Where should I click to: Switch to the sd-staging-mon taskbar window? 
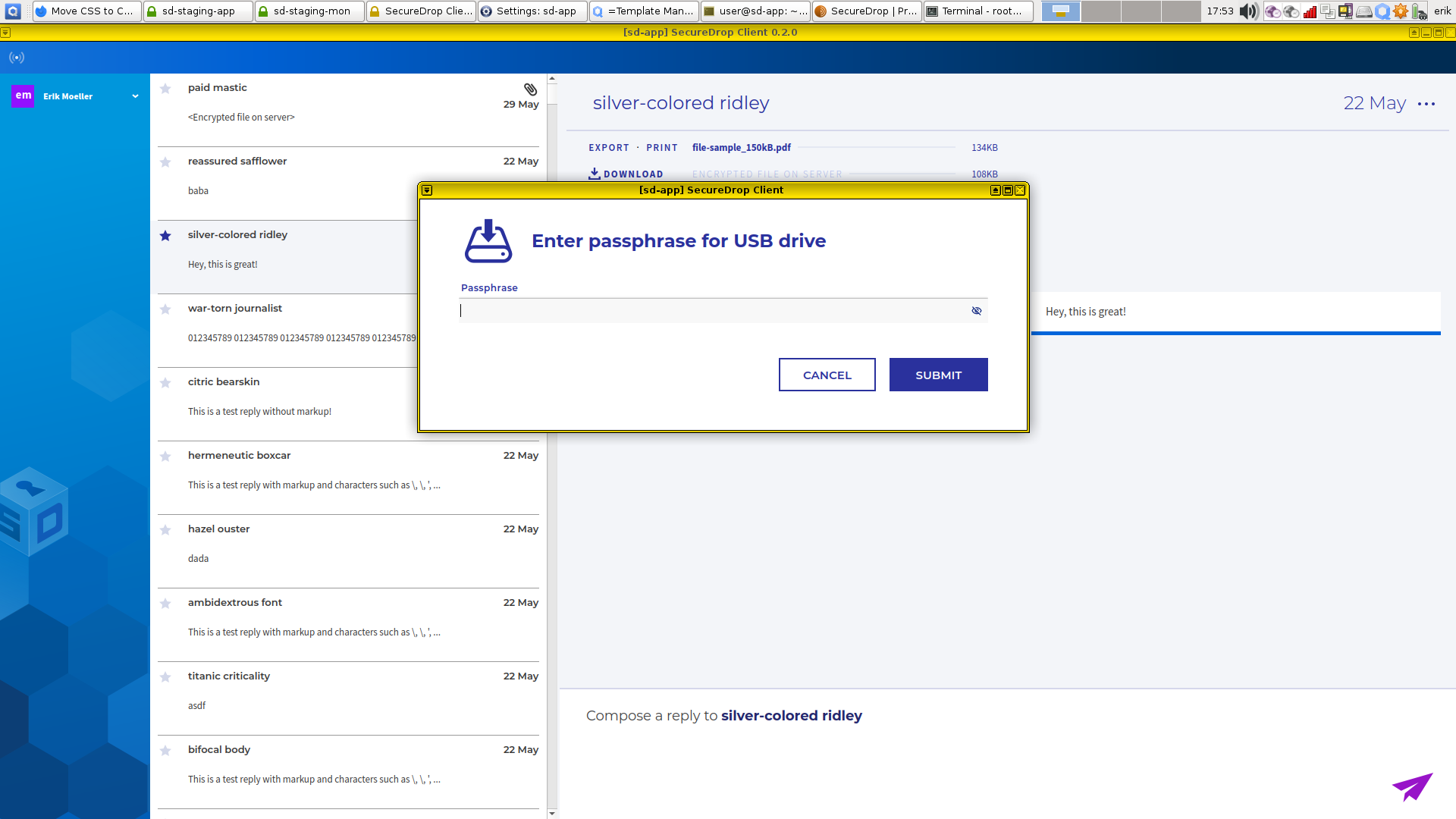click(309, 11)
